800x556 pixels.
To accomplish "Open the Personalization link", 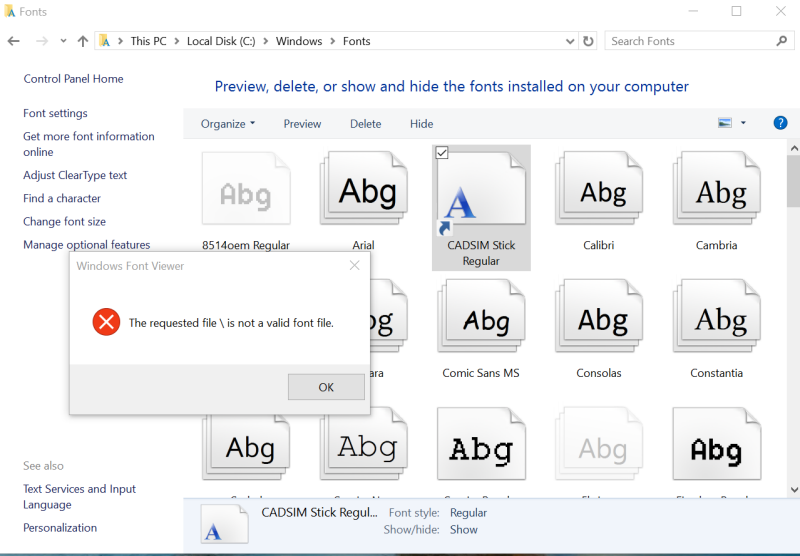I will tap(60, 527).
